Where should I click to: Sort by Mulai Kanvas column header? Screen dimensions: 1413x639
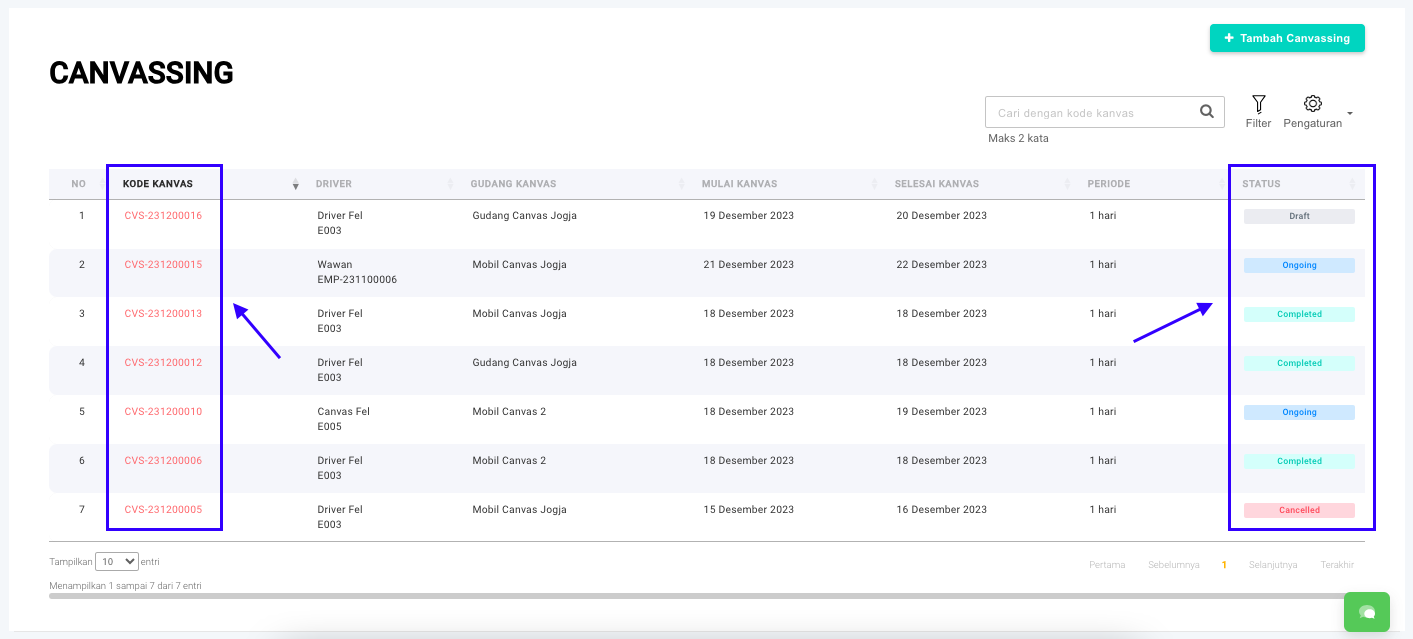(x=739, y=184)
